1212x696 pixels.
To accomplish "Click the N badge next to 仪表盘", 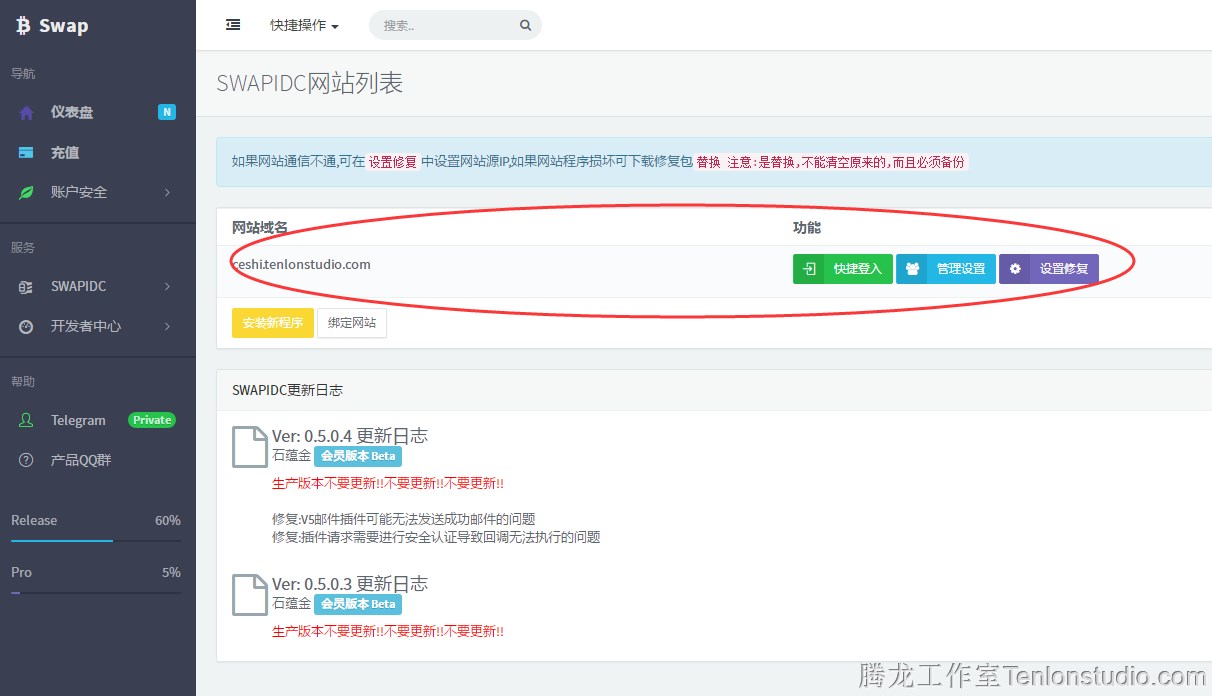I will click(x=167, y=112).
